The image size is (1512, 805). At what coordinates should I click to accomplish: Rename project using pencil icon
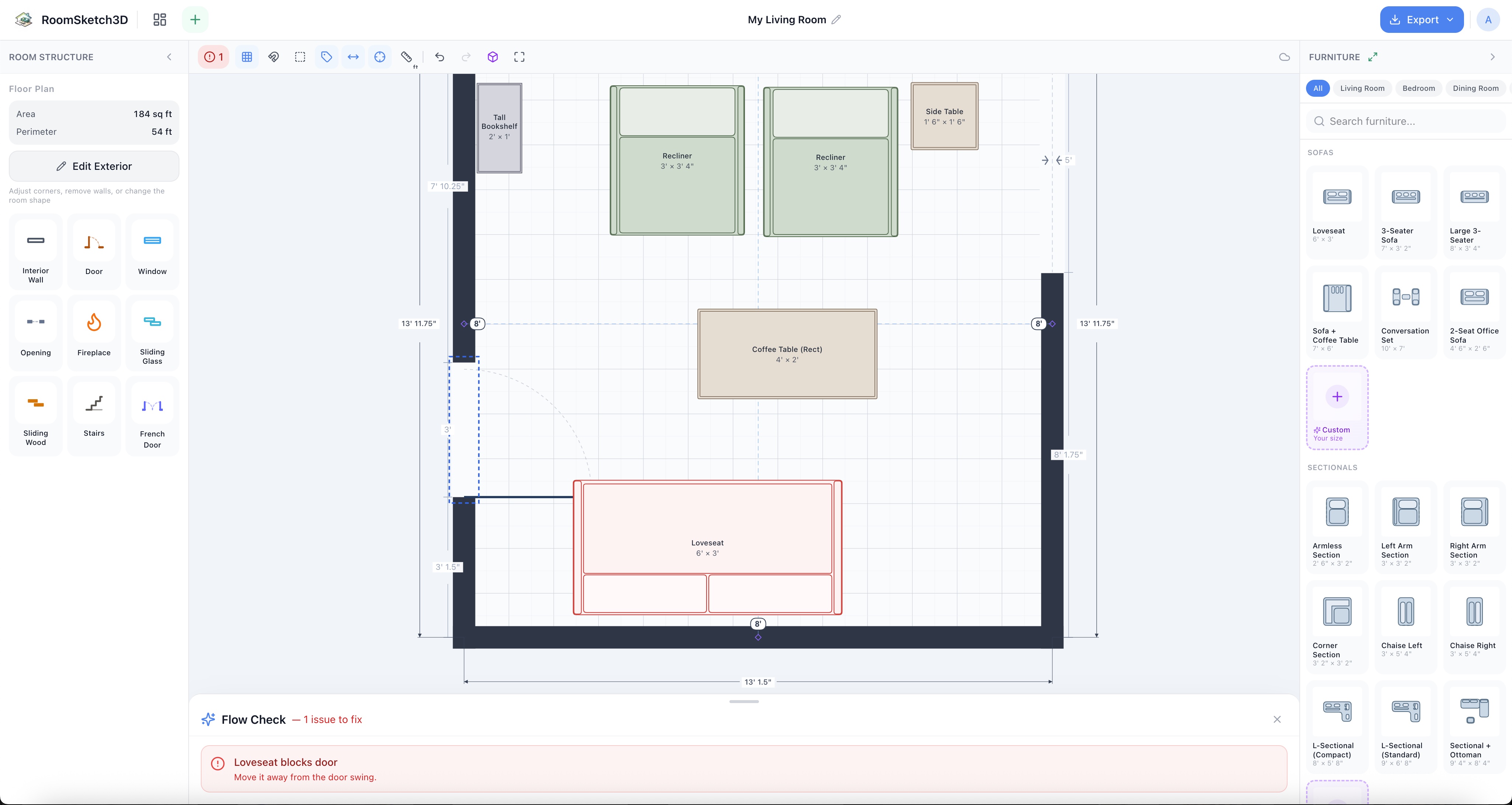(x=836, y=19)
